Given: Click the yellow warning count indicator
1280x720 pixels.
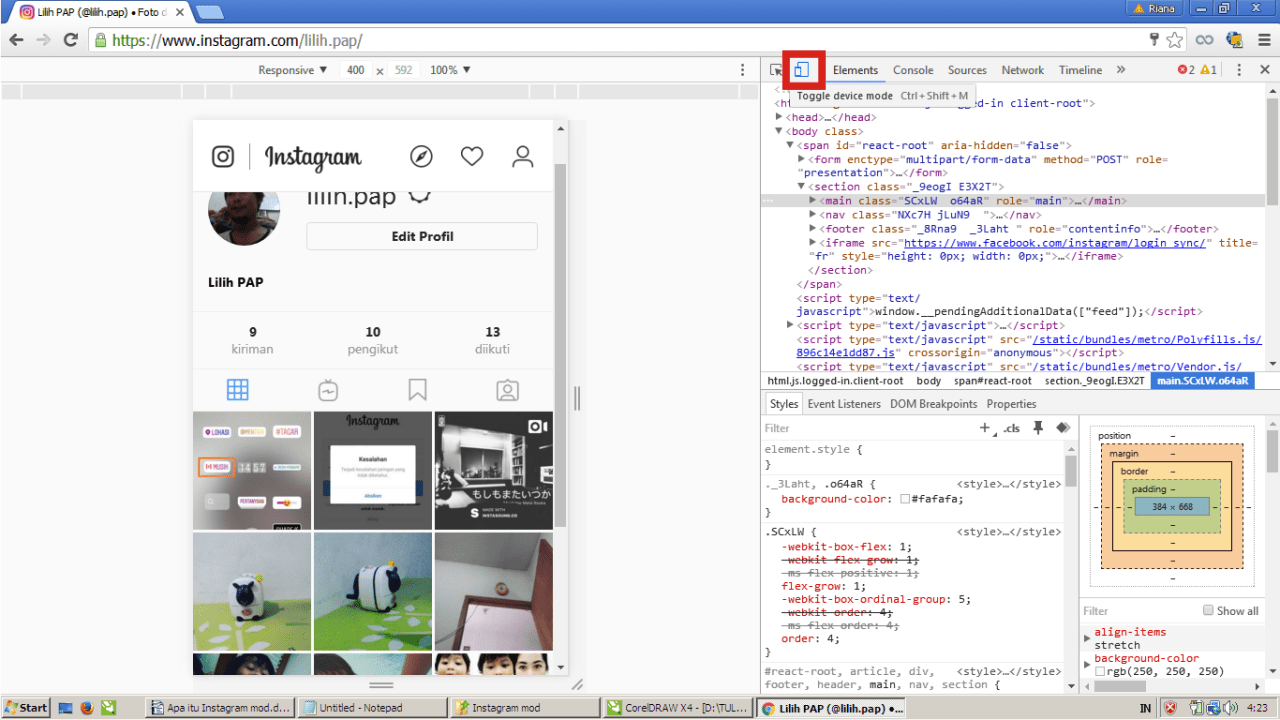Looking at the screenshot, I should click(x=1208, y=70).
